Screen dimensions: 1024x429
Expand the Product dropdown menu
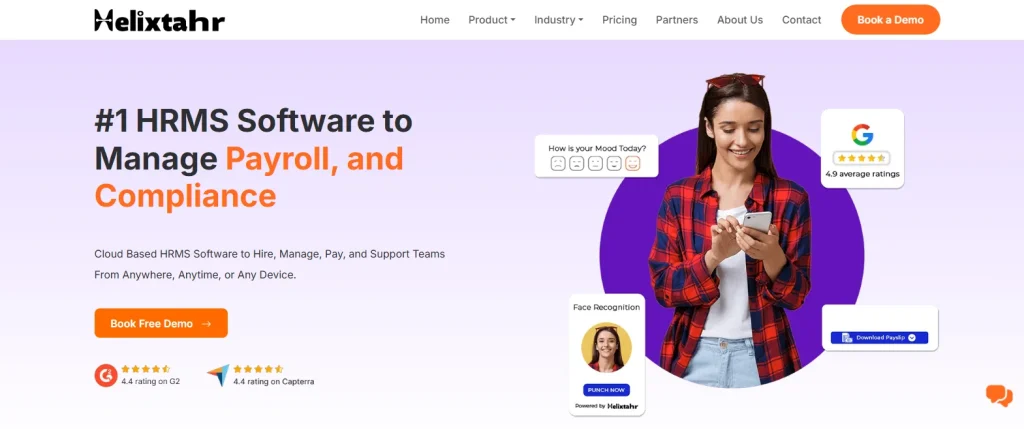492,20
